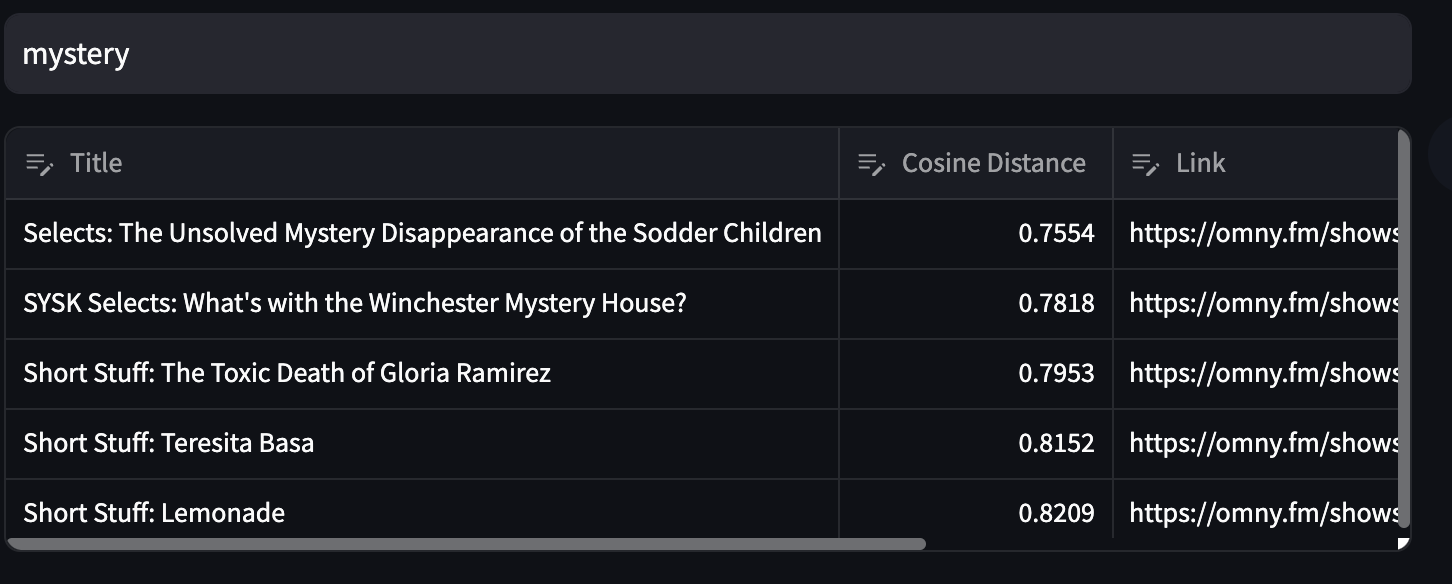
Task: Click the text-format icon beside Title header
Action: click(40, 164)
